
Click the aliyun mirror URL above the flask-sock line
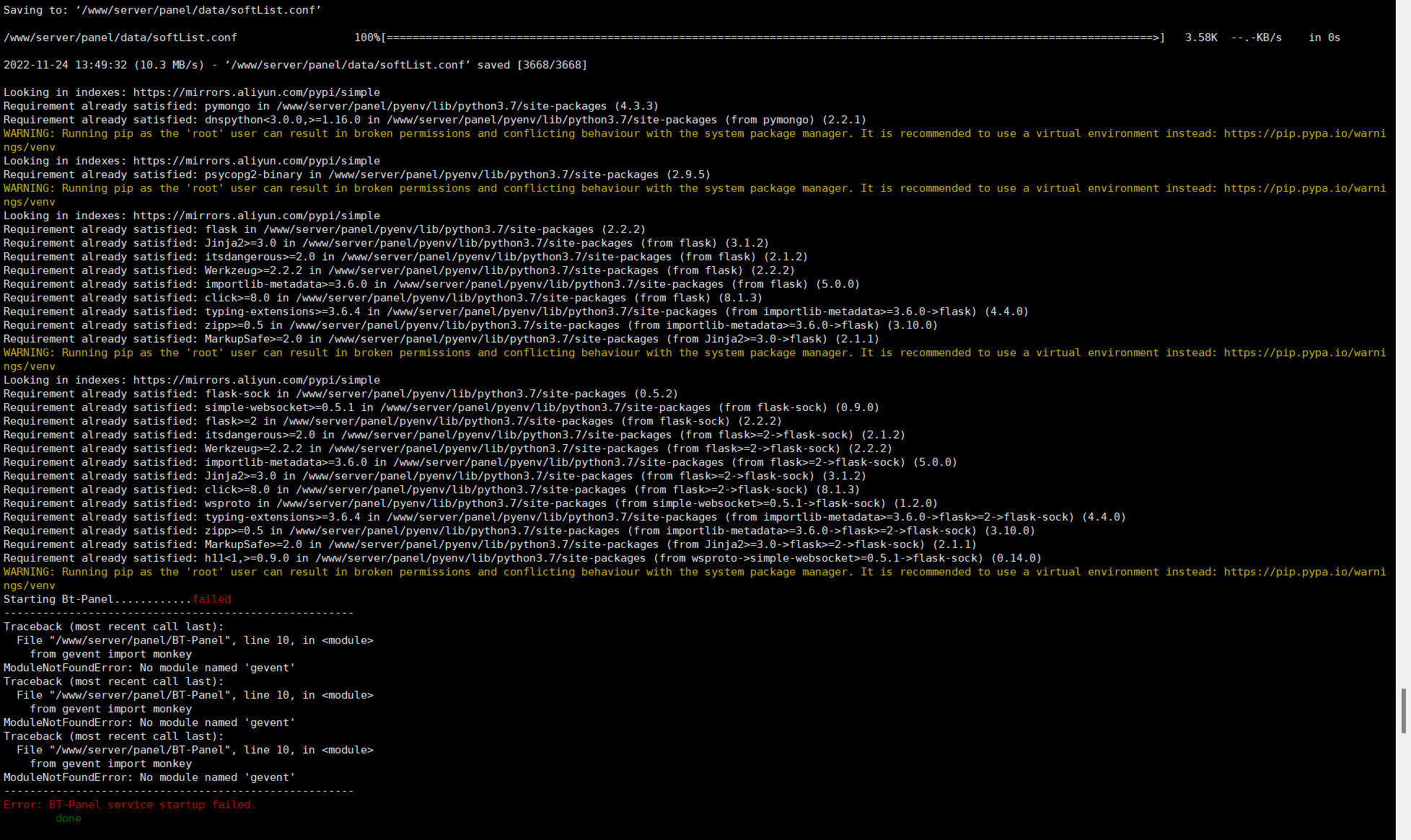[257, 380]
